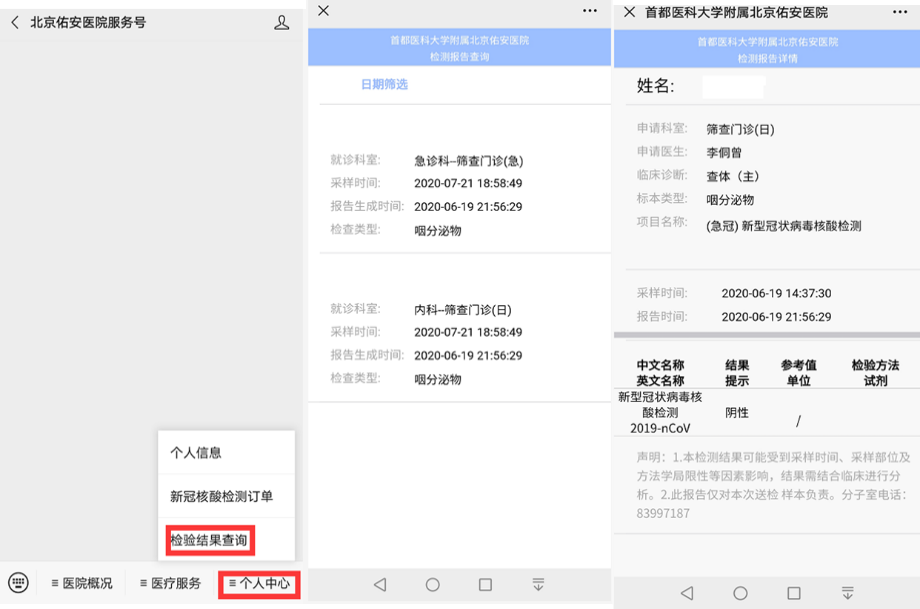This screenshot has height=609, width=920.
Task: Click the 北京佑安医院服务号 title
Action: (88, 23)
